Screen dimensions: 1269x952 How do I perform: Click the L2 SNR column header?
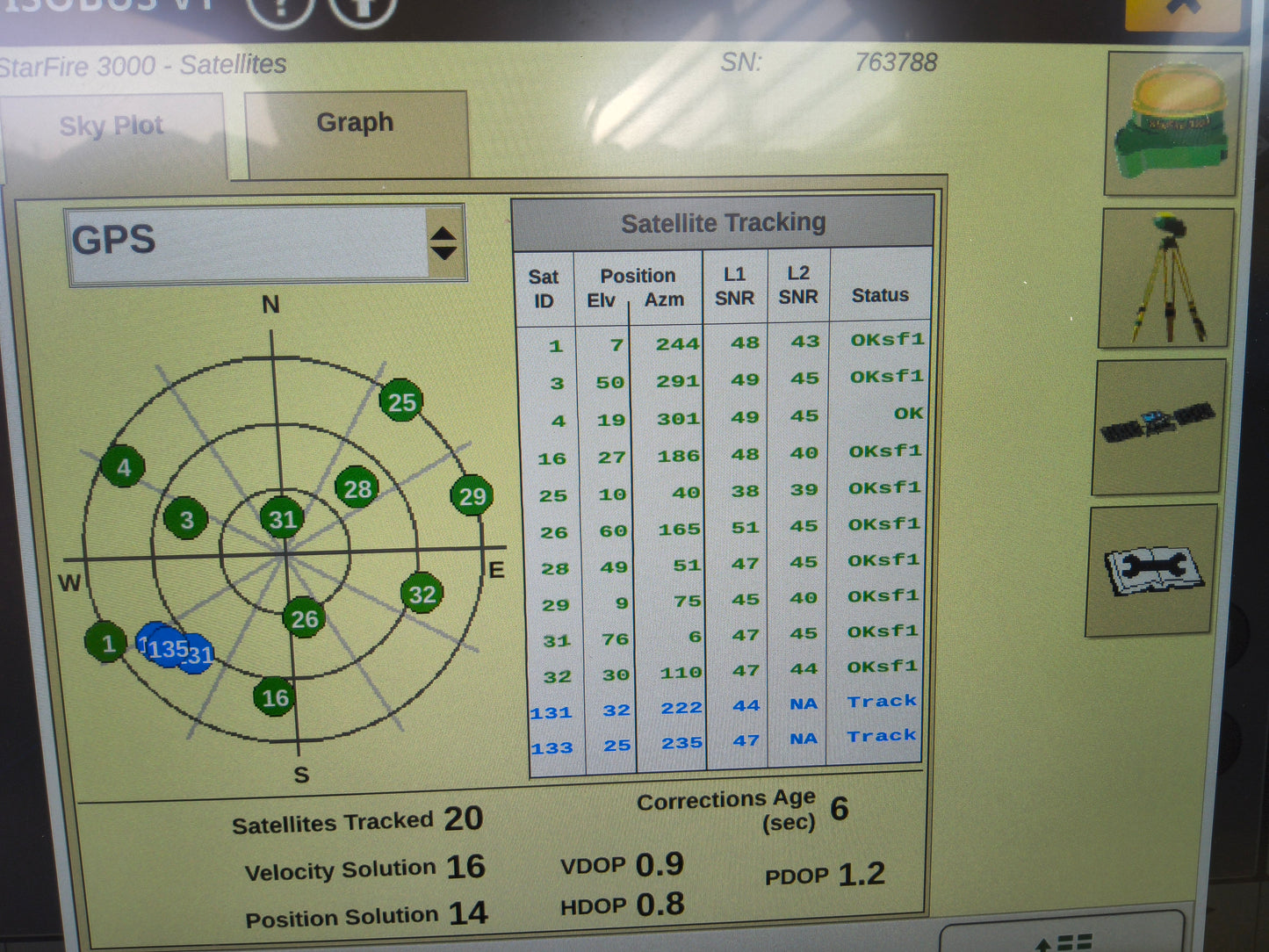pos(797,285)
